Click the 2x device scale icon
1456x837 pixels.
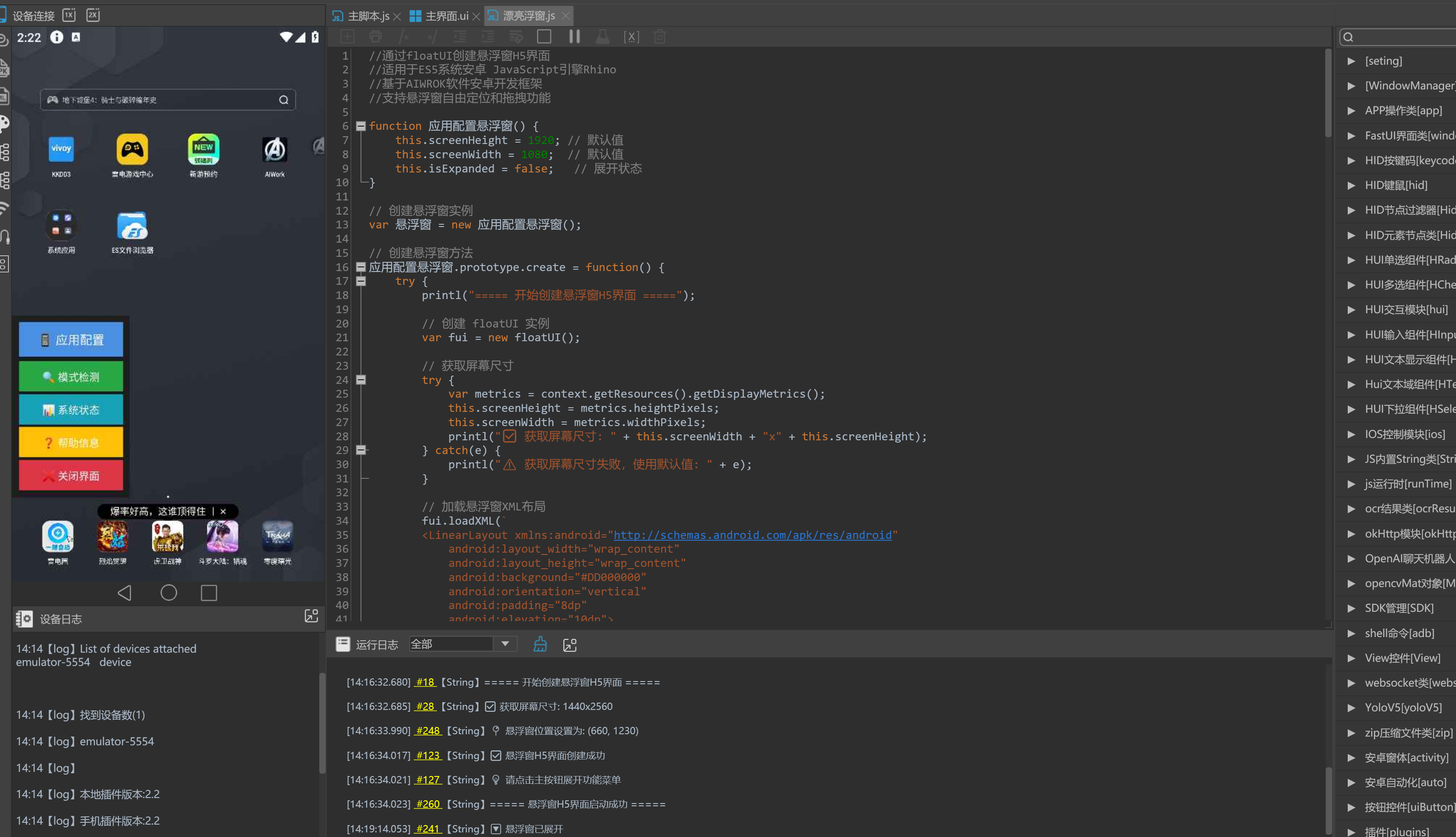(x=93, y=15)
